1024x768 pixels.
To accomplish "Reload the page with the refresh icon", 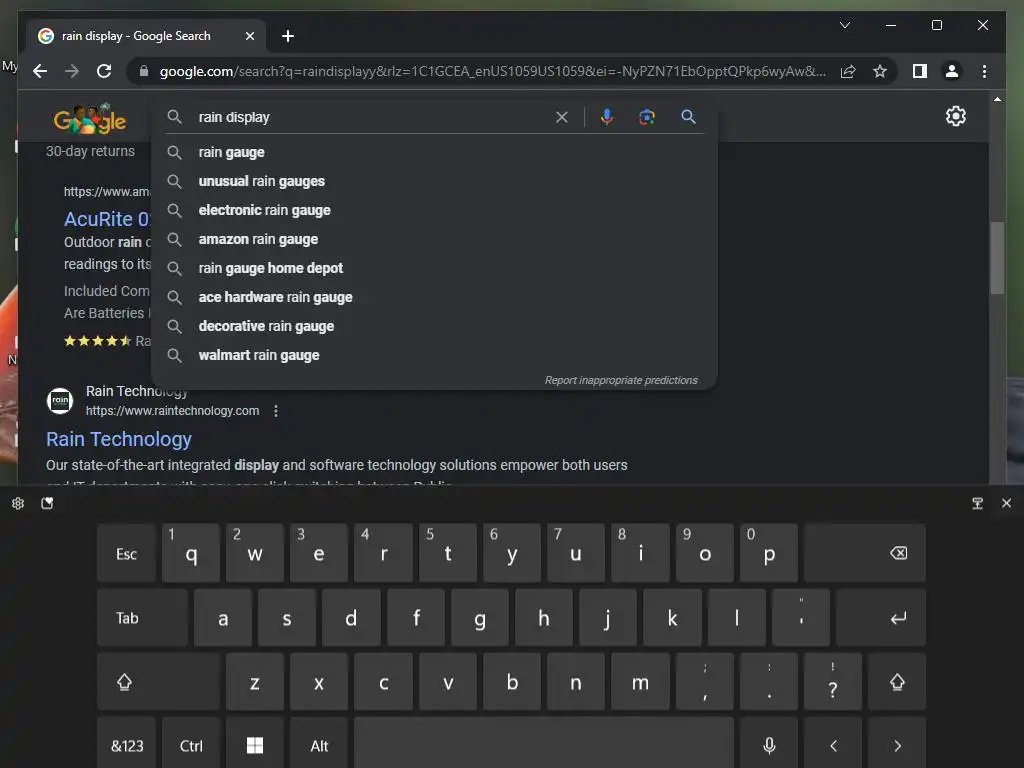I will click(104, 71).
